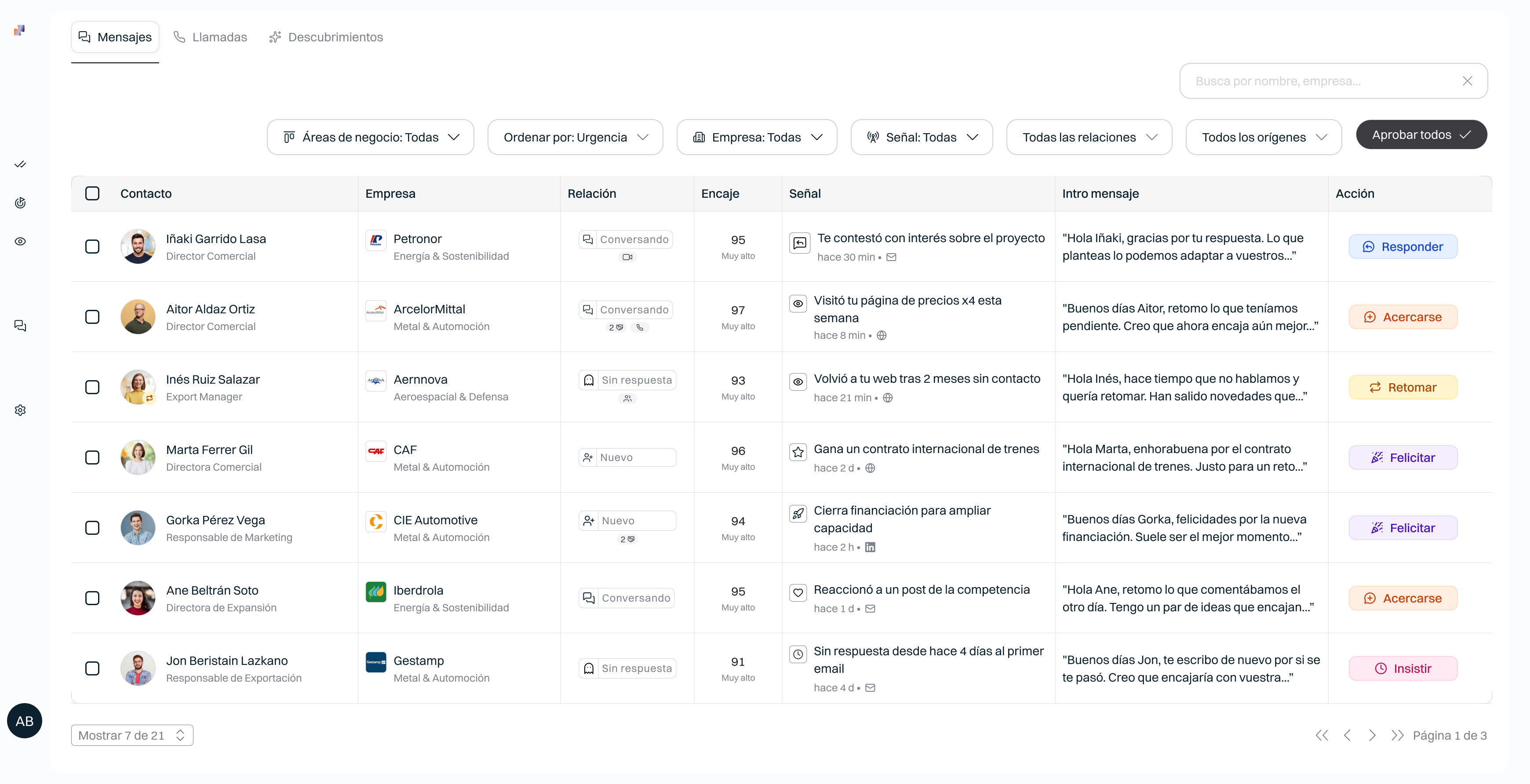1530x784 pixels.
Task: Open the Descubrimientos tab
Action: pyautogui.click(x=326, y=37)
